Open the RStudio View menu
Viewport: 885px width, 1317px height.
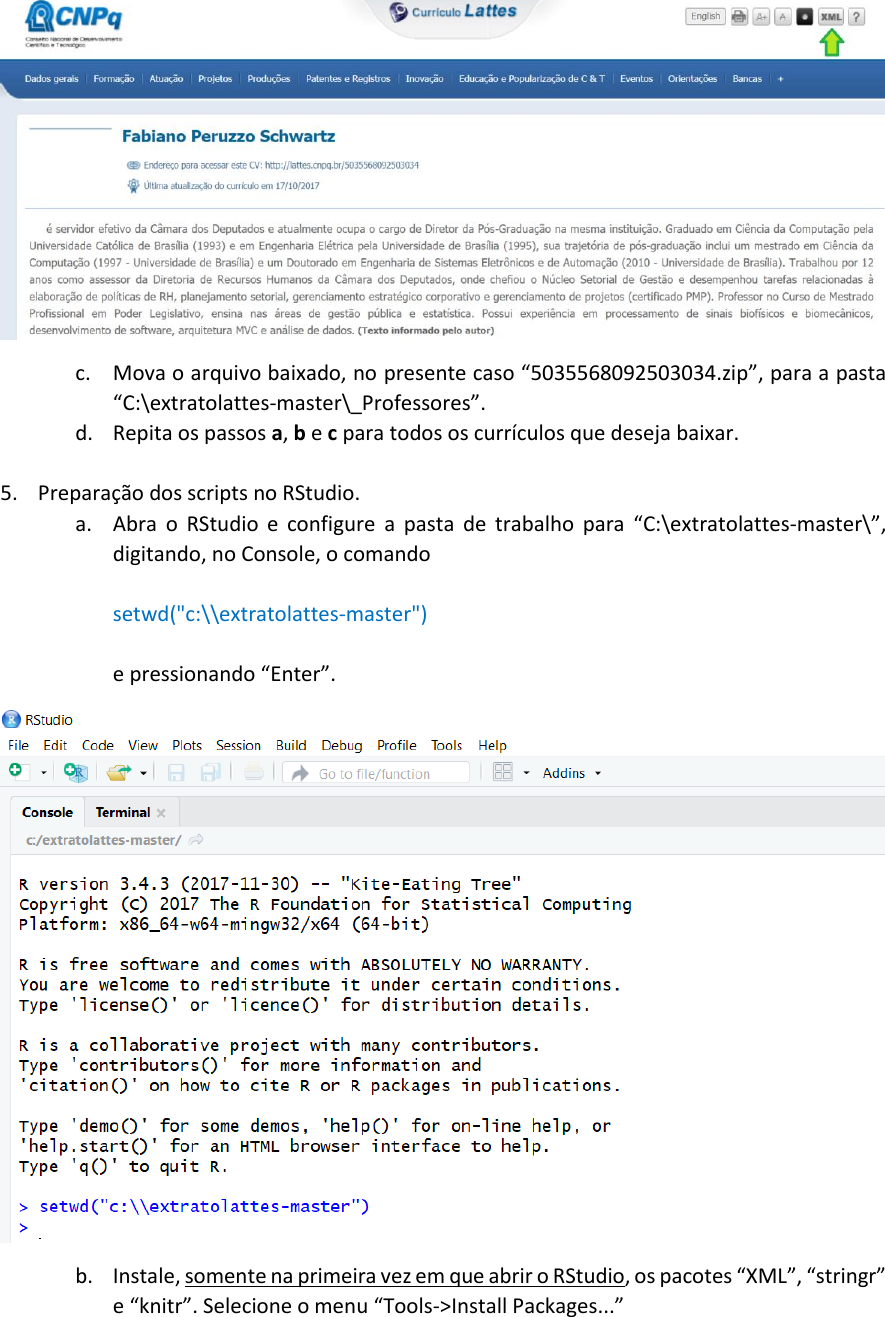tap(143, 745)
